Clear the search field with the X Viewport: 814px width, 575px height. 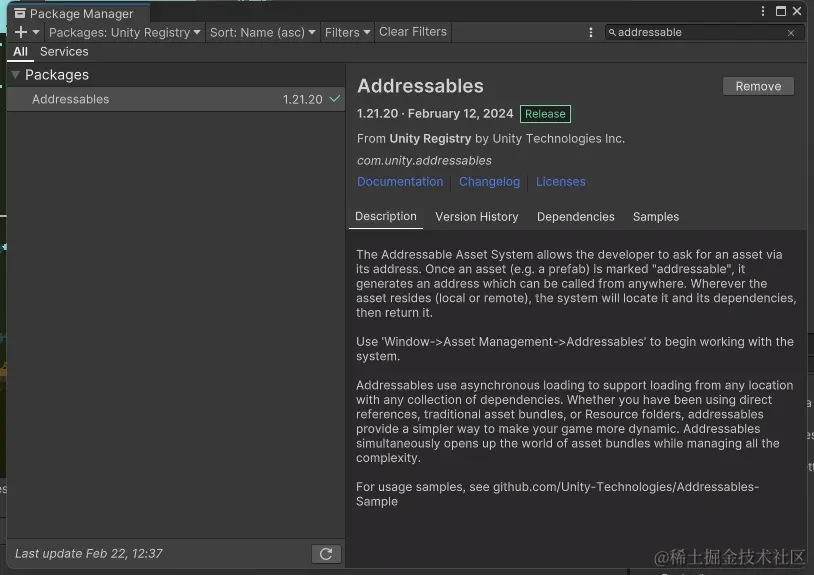coord(791,33)
